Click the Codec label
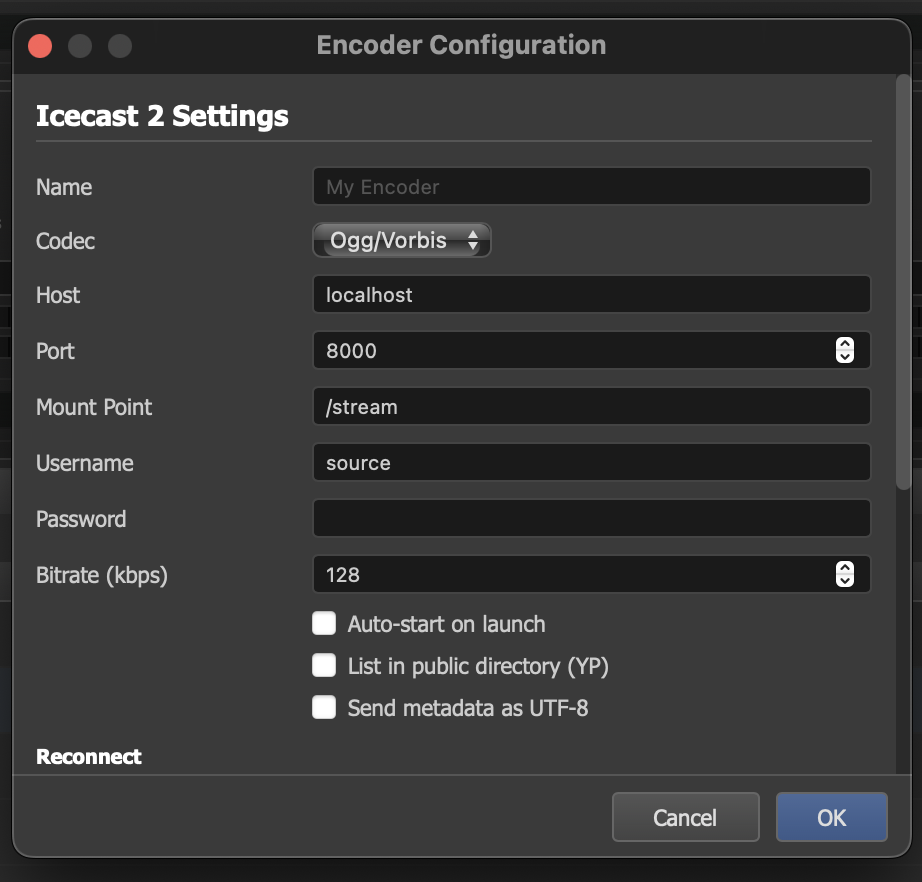 (65, 241)
